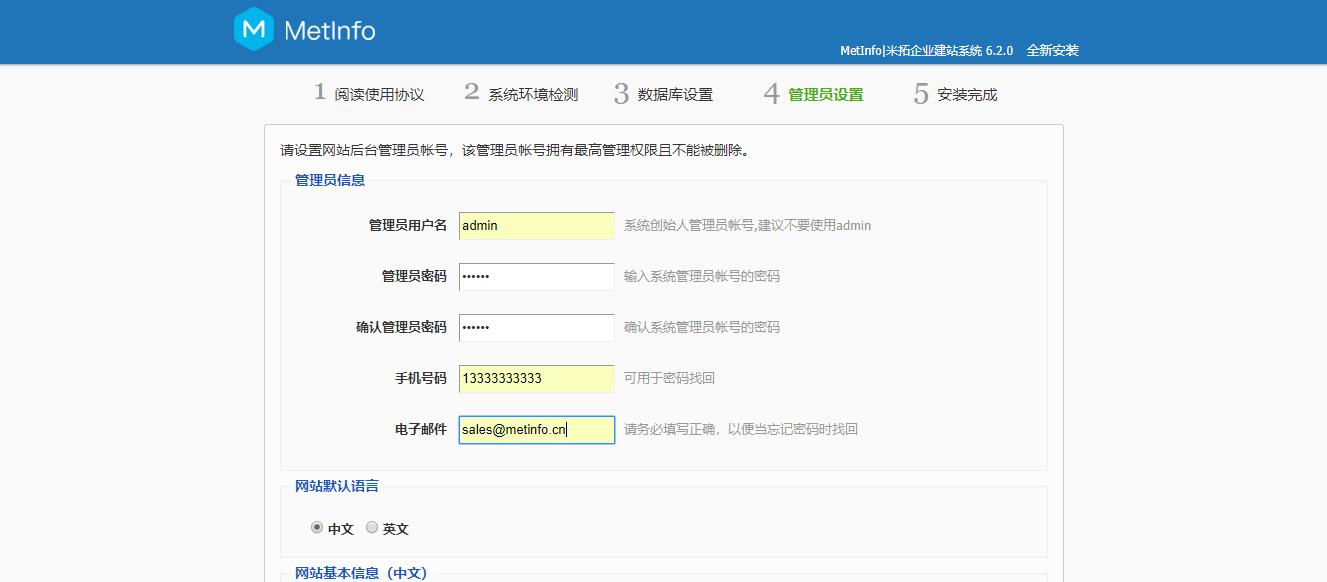1327x582 pixels.
Task: Open step 4 管理员设置
Action: (x=814, y=94)
